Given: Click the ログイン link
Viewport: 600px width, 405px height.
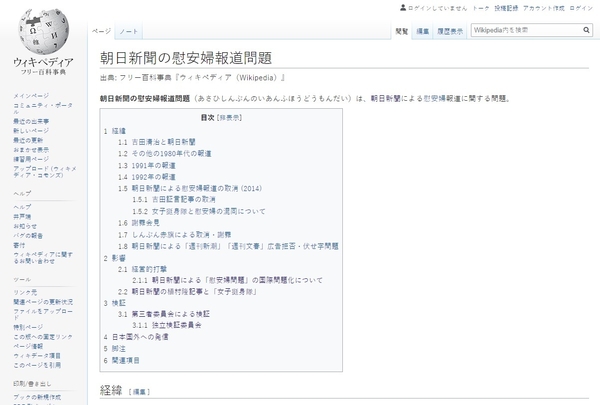Looking at the screenshot, I should [581, 8].
